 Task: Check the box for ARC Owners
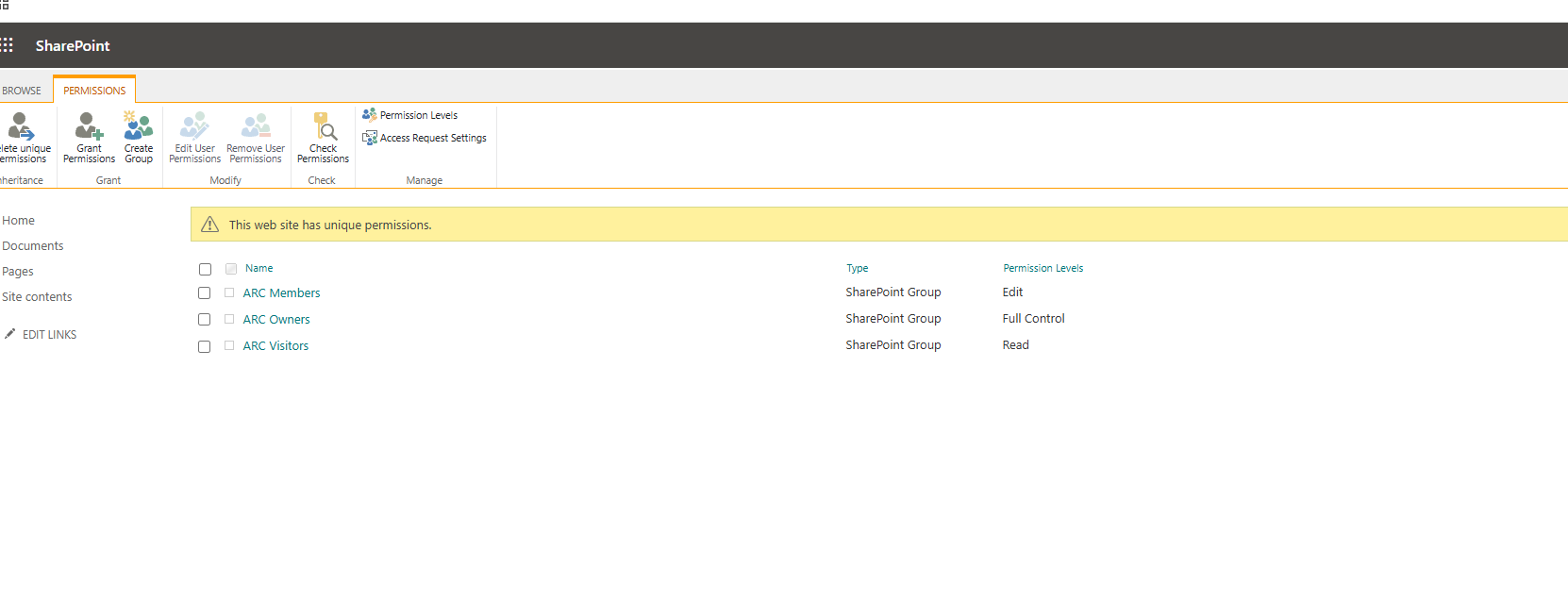(x=205, y=320)
